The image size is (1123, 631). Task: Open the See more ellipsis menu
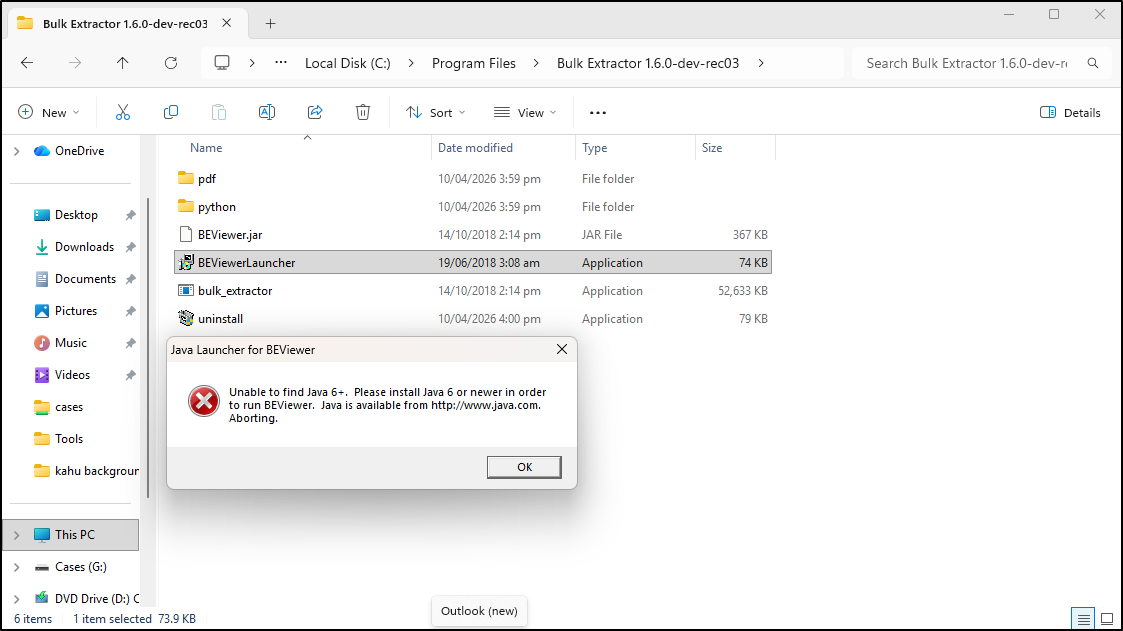click(x=598, y=112)
